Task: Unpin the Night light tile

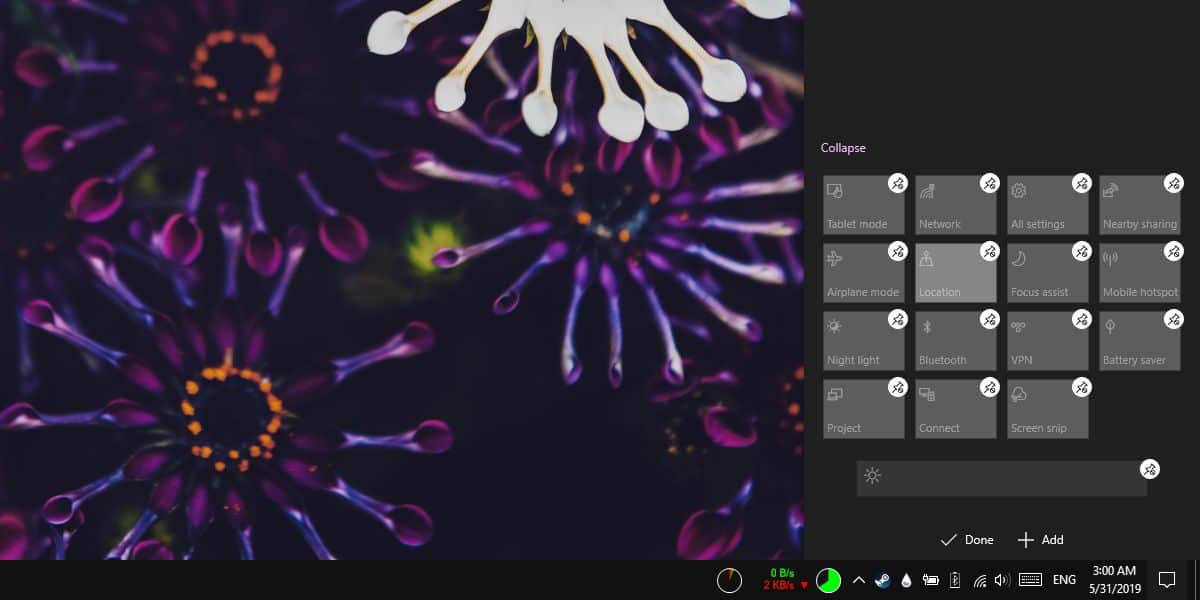Action: click(x=897, y=319)
